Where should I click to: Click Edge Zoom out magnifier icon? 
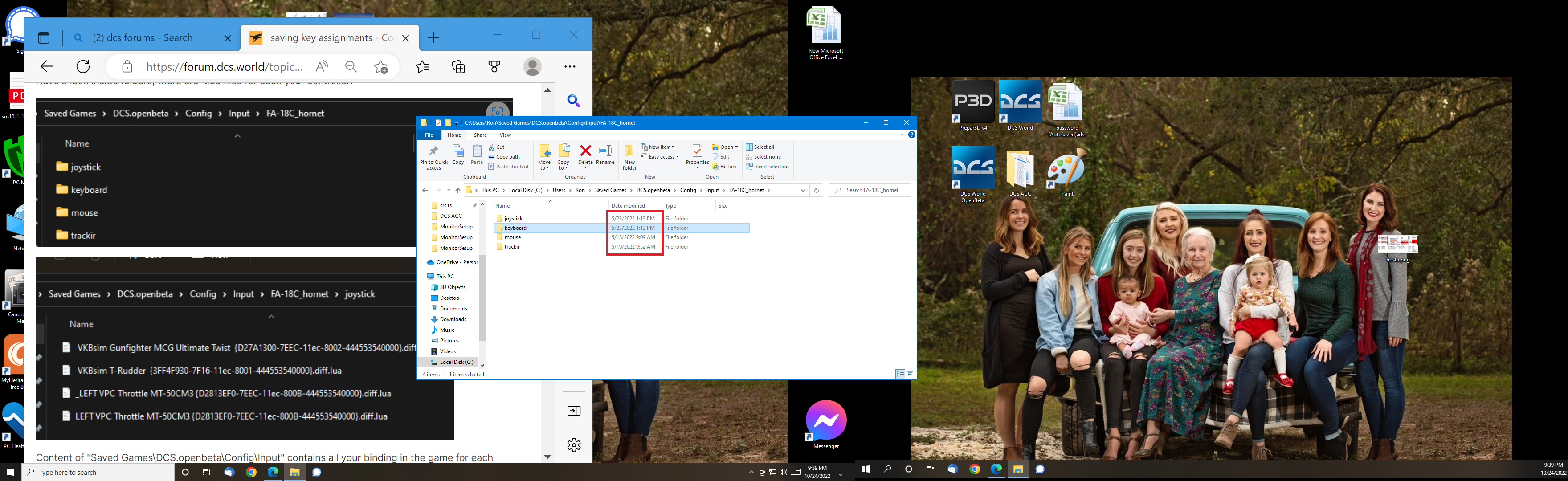click(x=351, y=66)
